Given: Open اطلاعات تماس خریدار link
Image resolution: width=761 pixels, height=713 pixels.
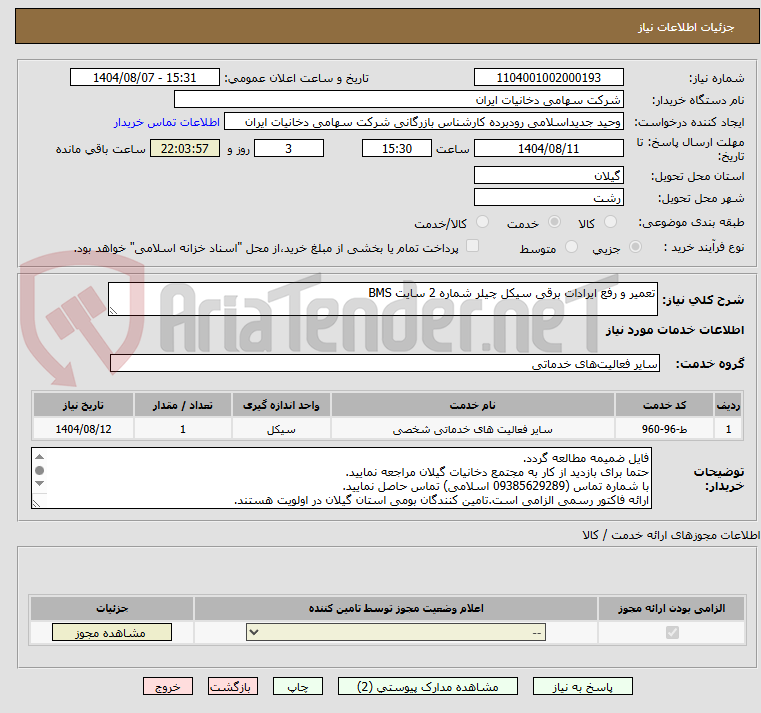Looking at the screenshot, I should click(167, 122).
